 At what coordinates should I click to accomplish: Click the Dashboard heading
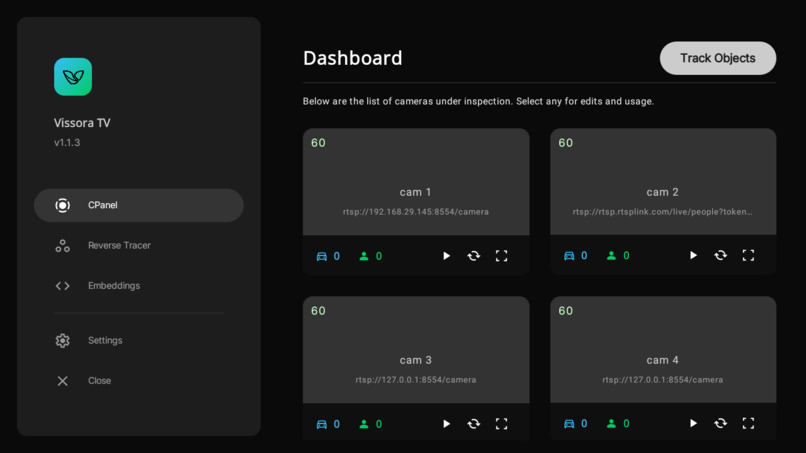click(353, 58)
